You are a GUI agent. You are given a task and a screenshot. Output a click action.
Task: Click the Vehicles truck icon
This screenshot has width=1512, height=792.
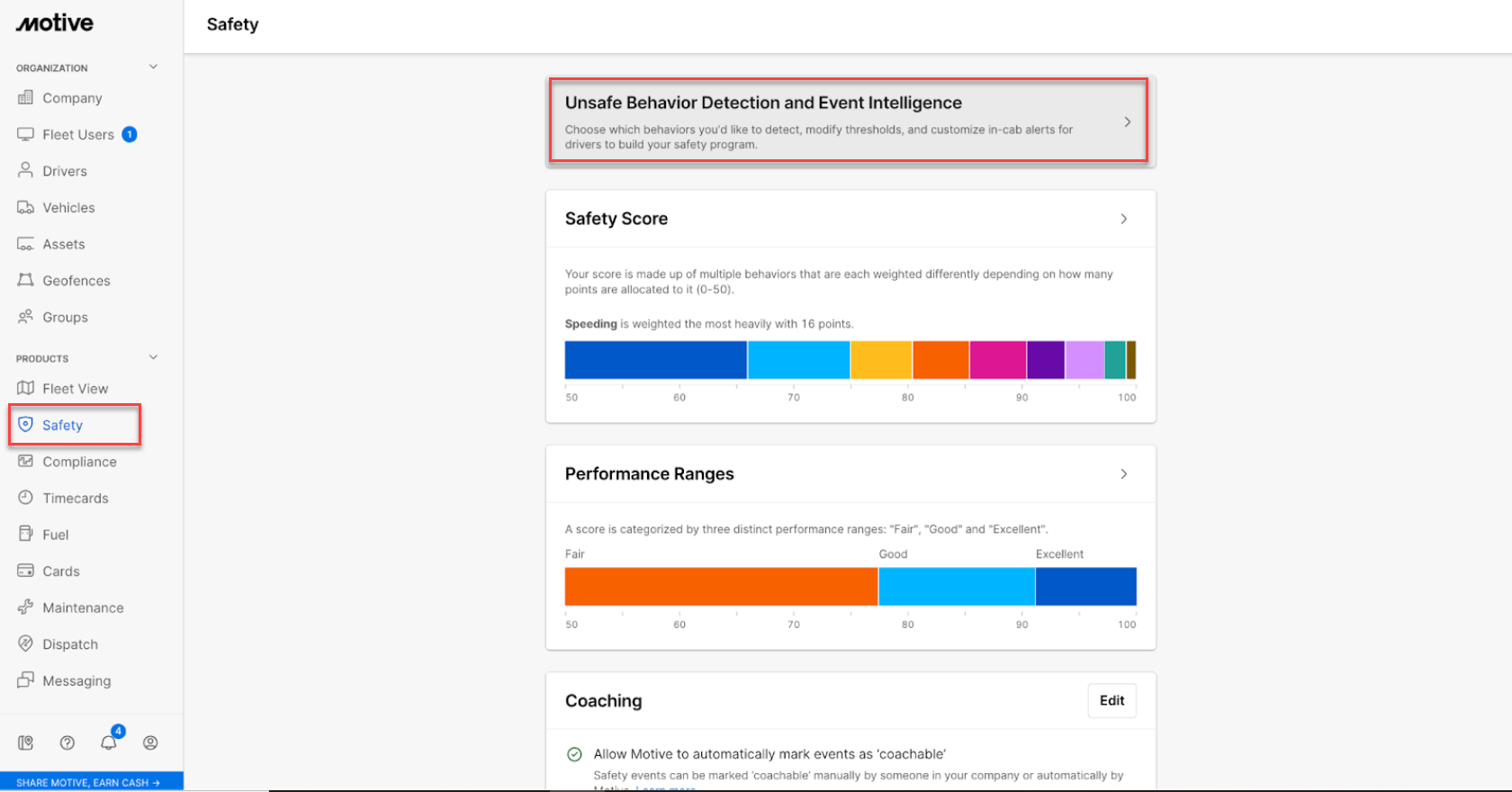(x=25, y=207)
